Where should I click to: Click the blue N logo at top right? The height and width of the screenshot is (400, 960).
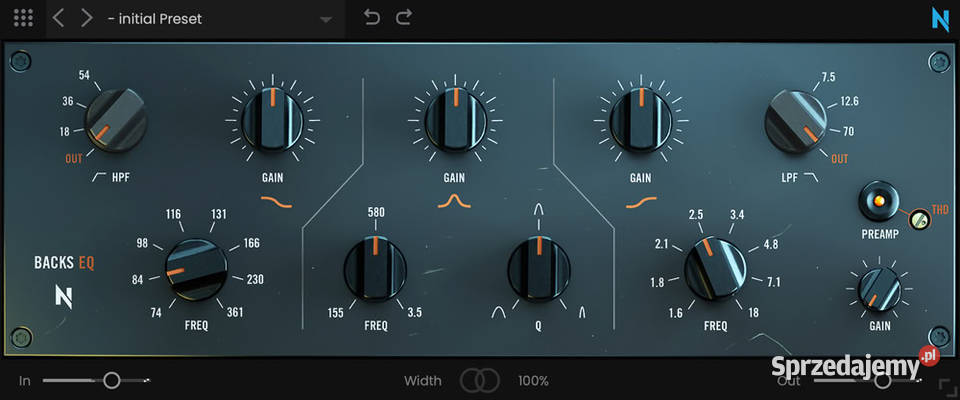[x=940, y=20]
